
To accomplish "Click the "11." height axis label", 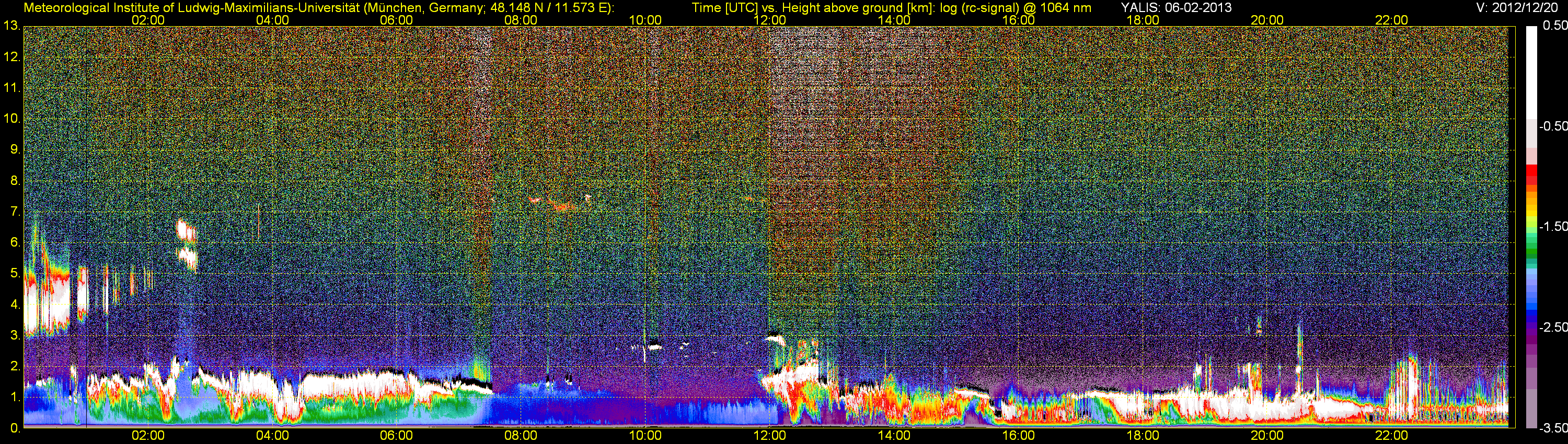I will pos(11,88).
